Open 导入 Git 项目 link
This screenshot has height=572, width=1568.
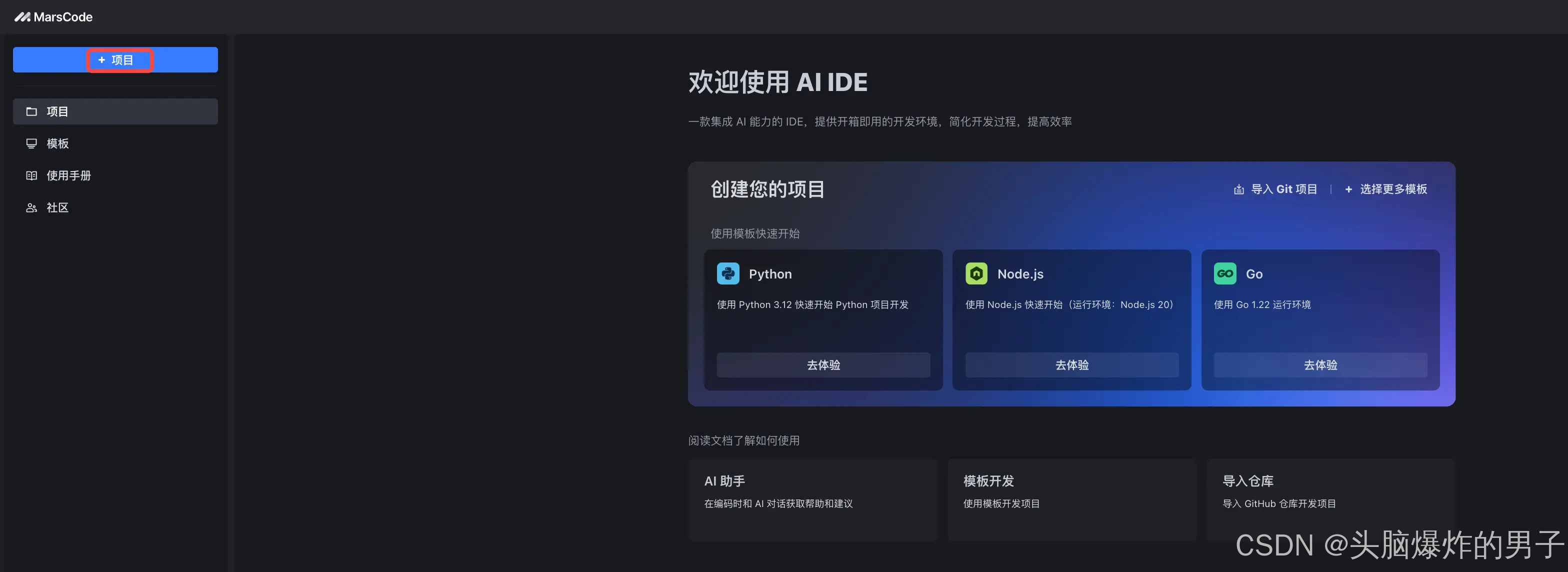pos(1284,188)
